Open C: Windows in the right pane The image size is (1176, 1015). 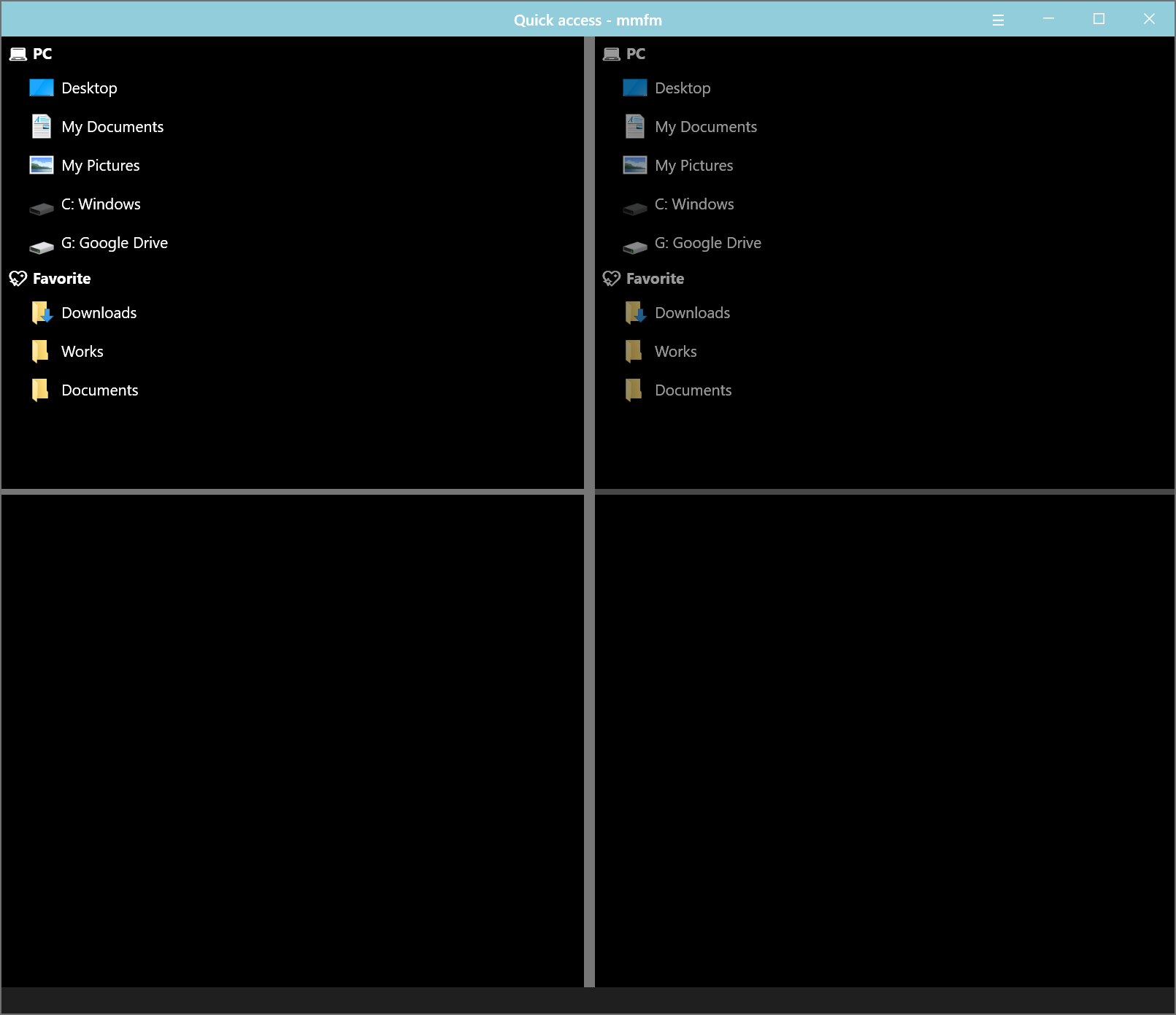click(693, 204)
